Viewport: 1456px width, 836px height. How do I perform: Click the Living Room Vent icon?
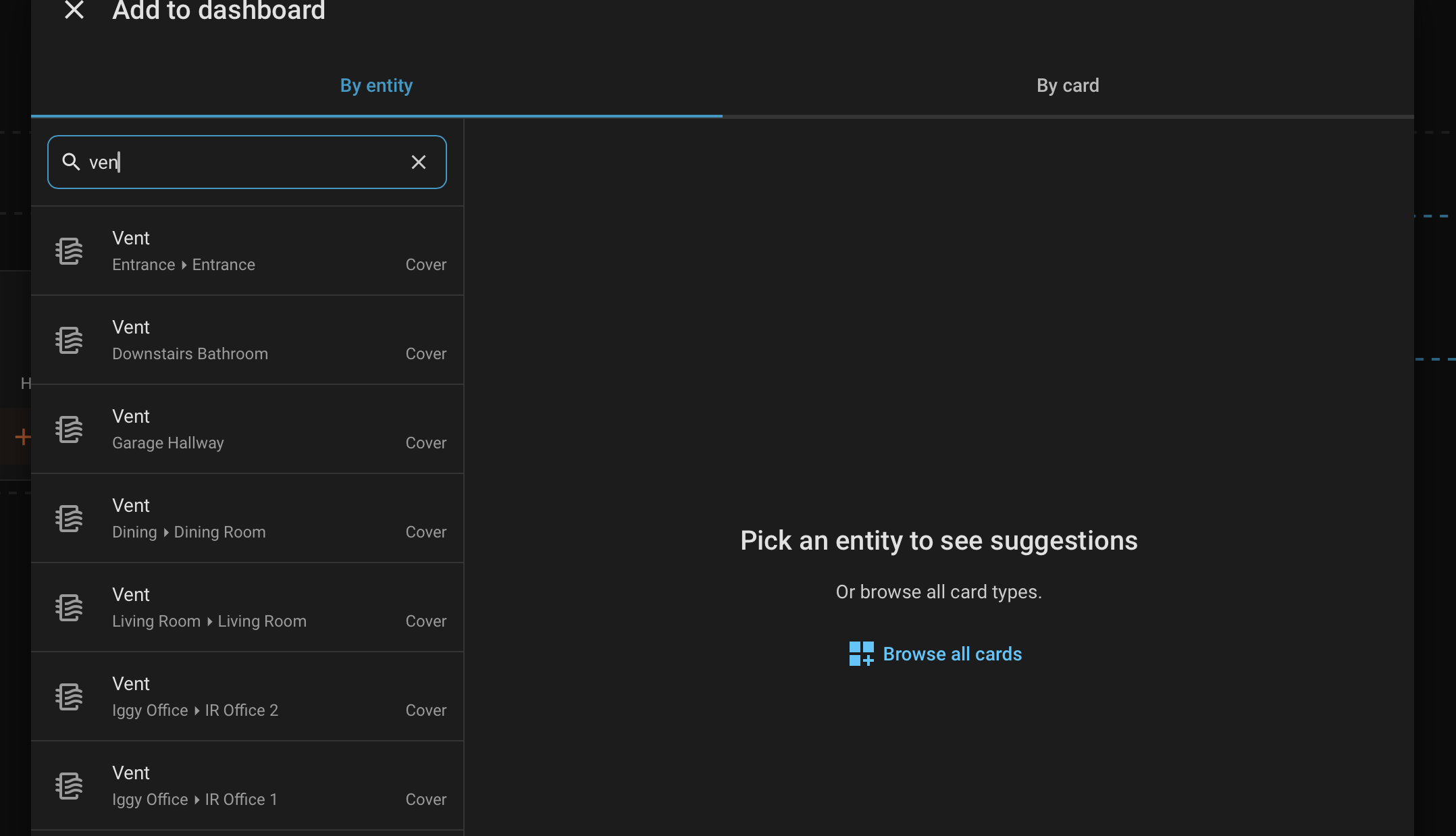(69, 608)
